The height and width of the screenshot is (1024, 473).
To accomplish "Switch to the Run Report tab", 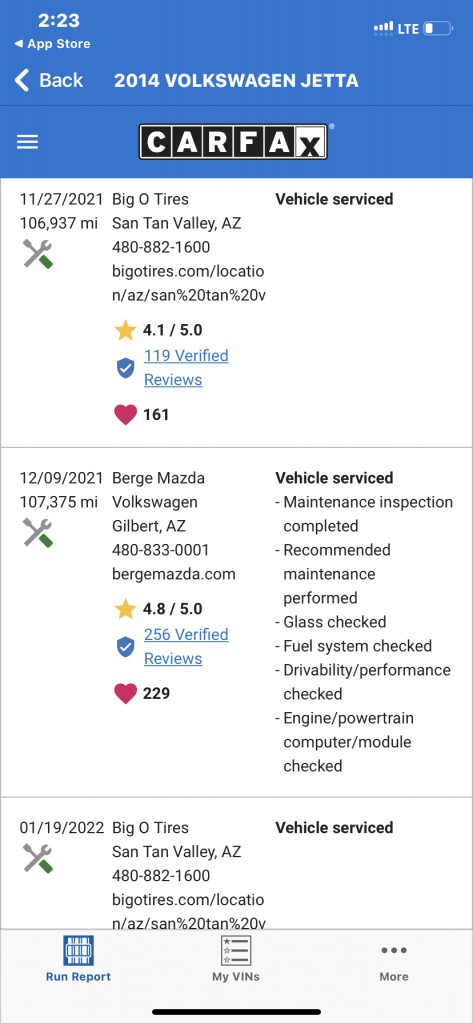I will tap(78, 959).
